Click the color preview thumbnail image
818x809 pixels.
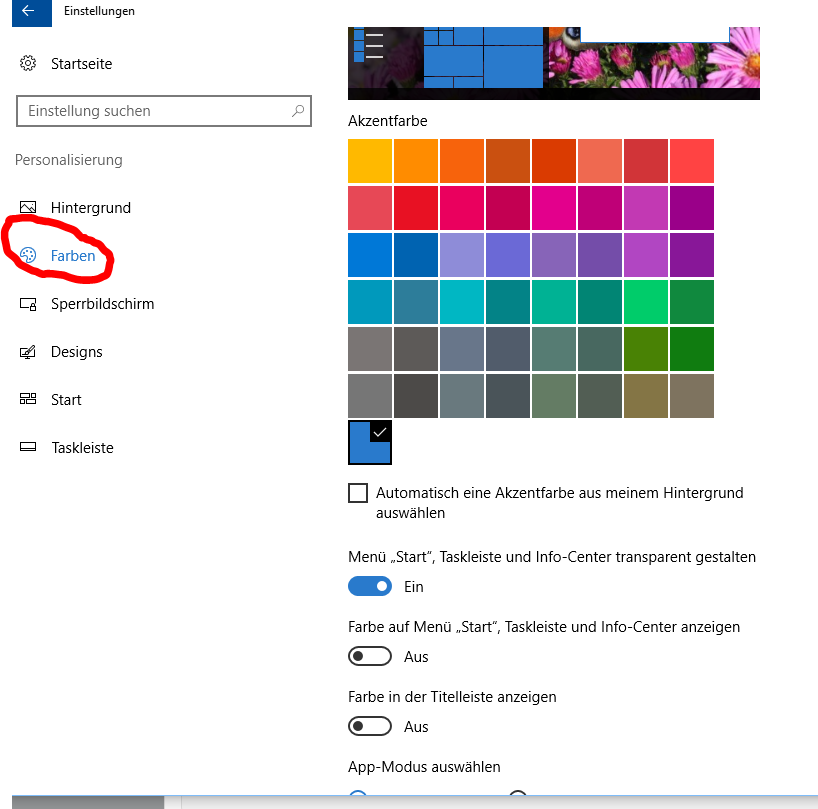click(x=554, y=63)
